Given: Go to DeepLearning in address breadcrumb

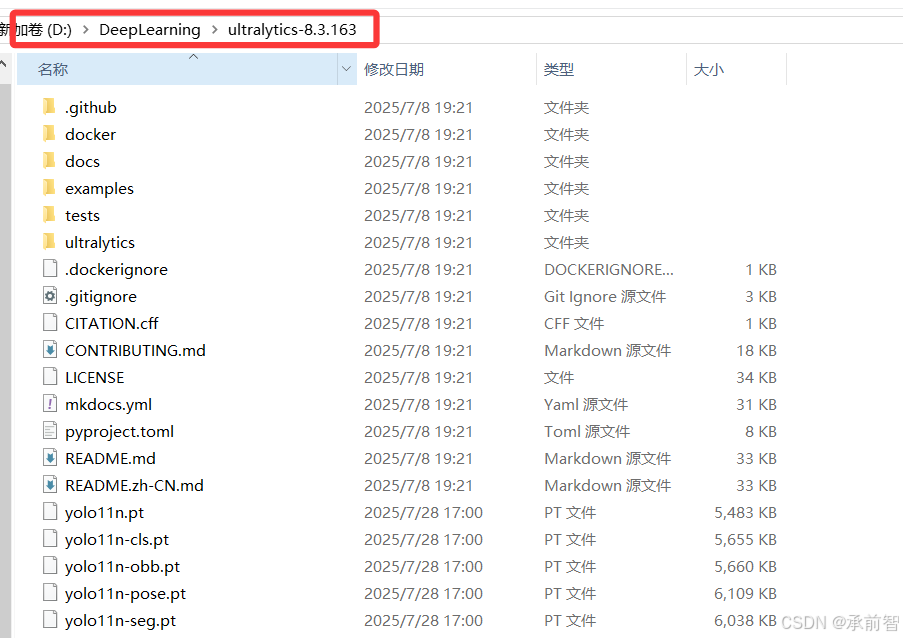Looking at the screenshot, I should point(150,29).
